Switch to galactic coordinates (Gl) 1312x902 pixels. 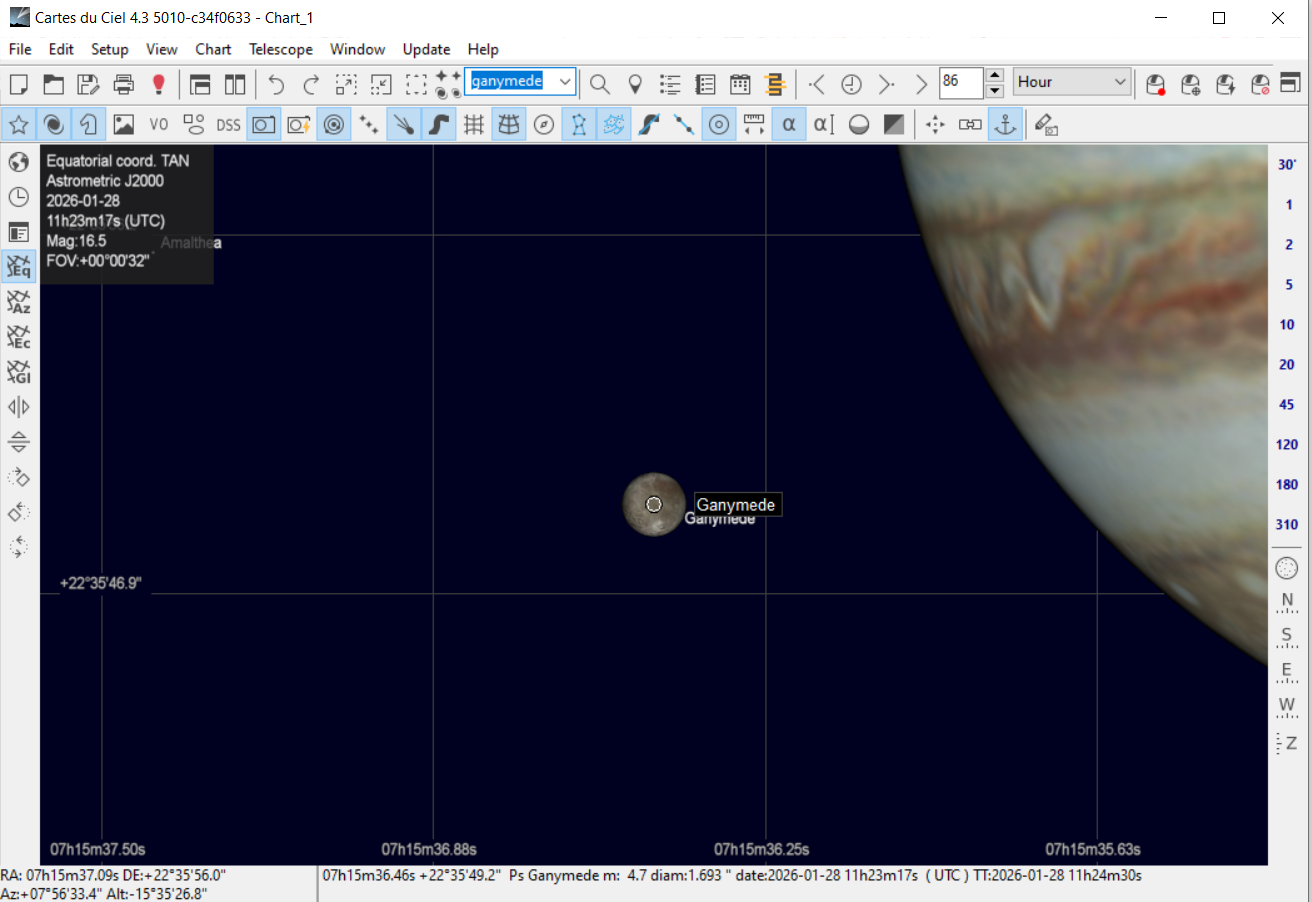pyautogui.click(x=19, y=372)
